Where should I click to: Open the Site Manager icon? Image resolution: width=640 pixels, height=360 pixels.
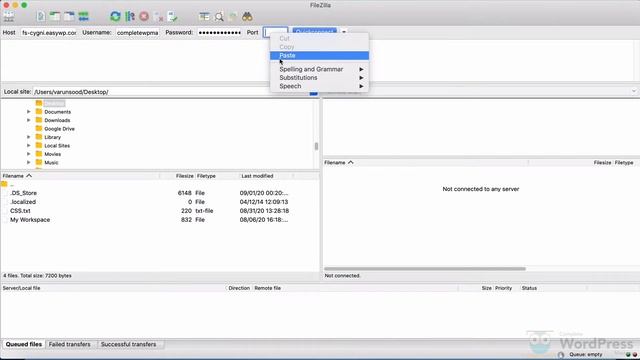coord(9,16)
